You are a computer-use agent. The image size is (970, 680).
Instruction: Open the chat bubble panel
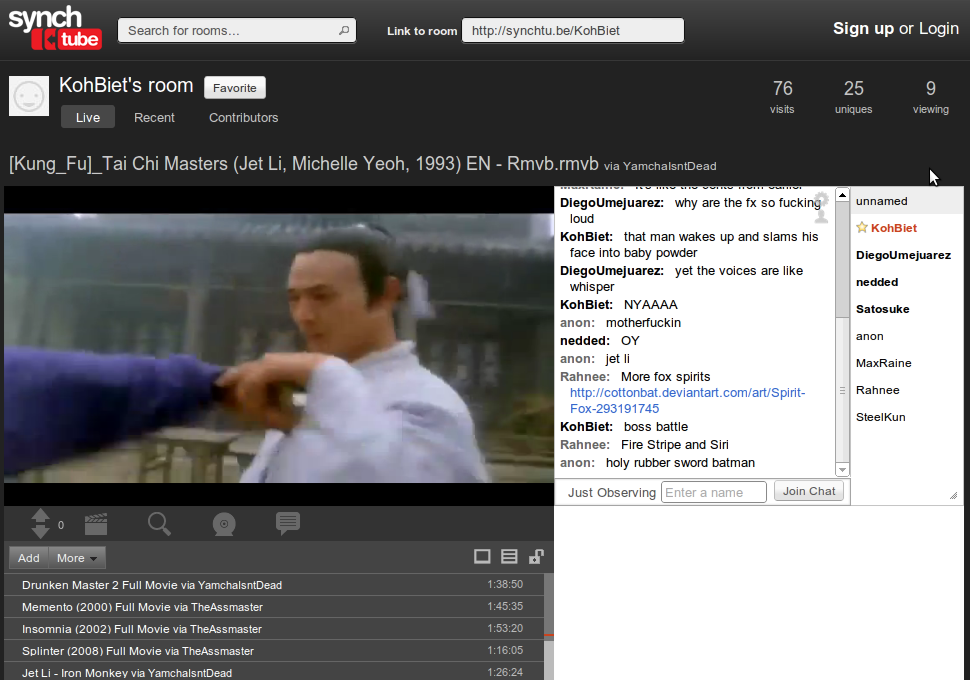pos(288,523)
